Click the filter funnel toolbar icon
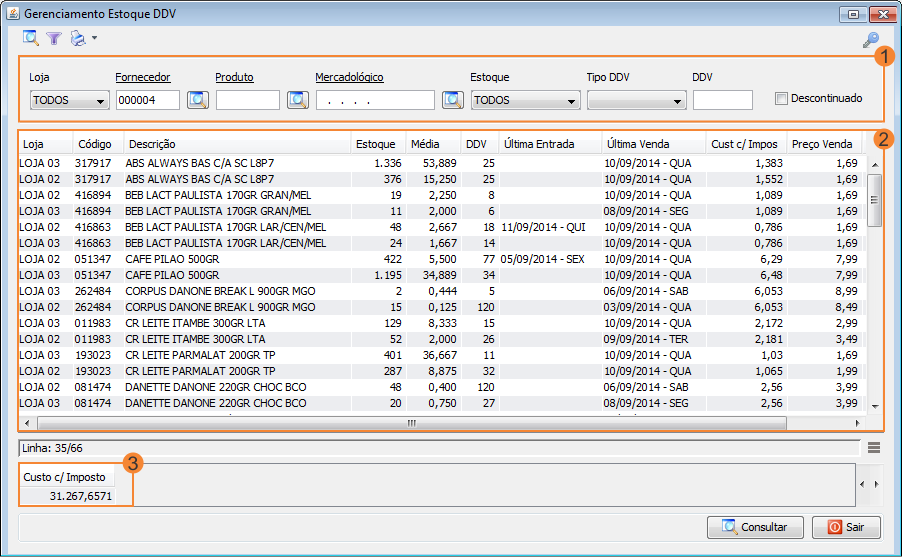 (54, 39)
